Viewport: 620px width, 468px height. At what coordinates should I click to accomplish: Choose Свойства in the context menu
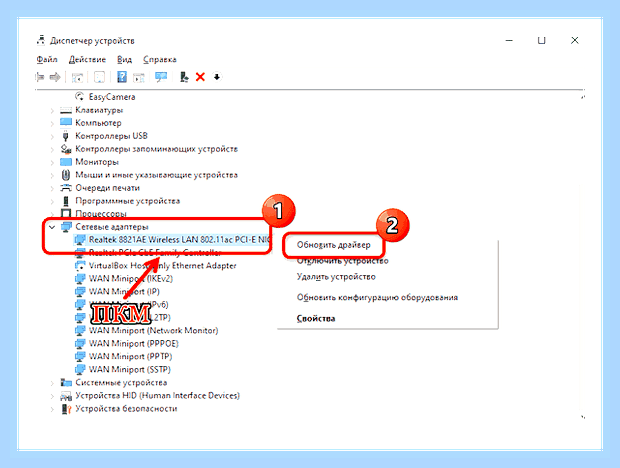316,318
